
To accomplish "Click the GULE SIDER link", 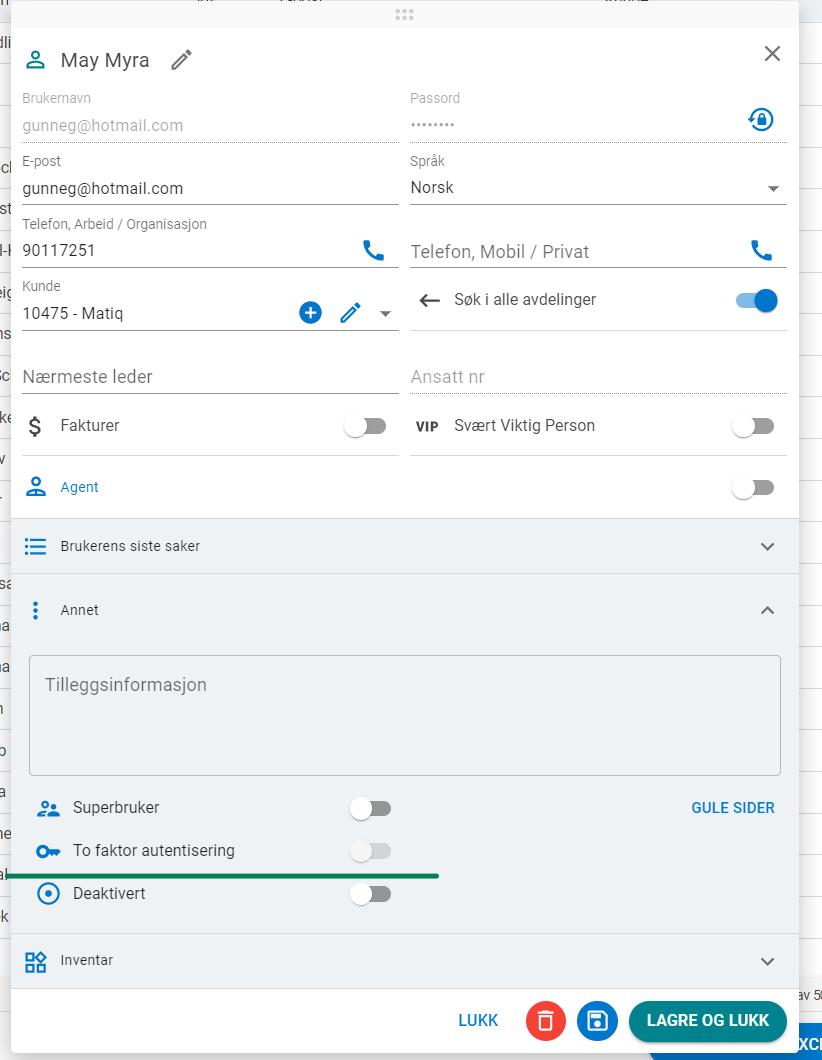I will point(732,808).
